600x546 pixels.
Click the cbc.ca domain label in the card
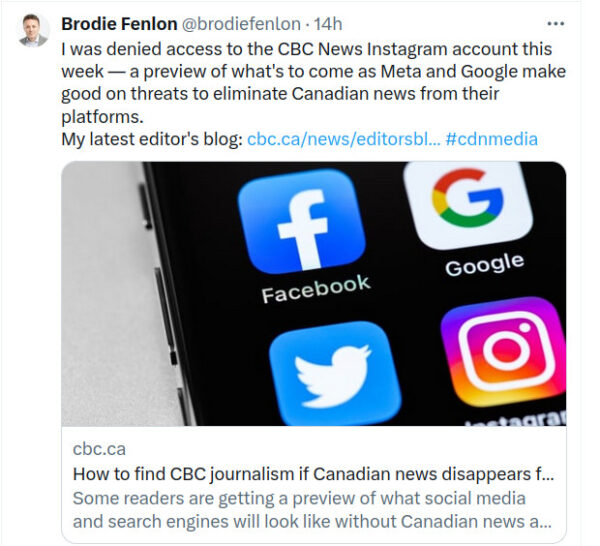coord(99,449)
